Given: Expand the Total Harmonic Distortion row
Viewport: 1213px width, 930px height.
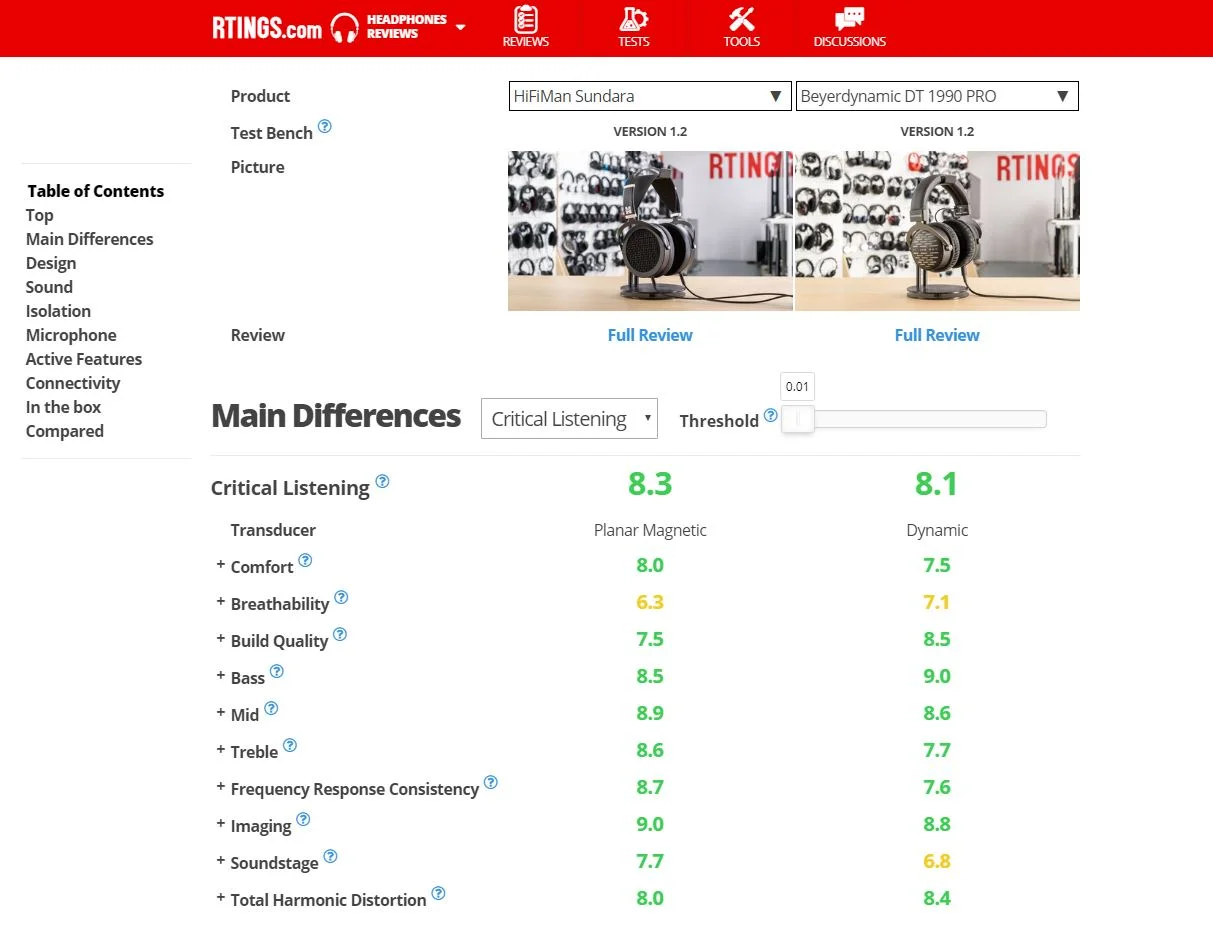Looking at the screenshot, I should coord(220,898).
